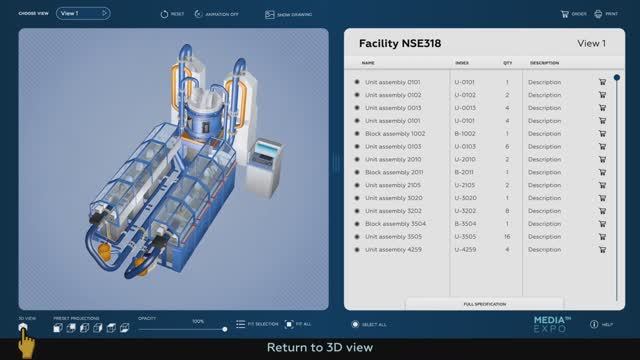Image resolution: width=640 pixels, height=360 pixels.
Task: Click the panel divider grip handle
Action: pos(336,163)
